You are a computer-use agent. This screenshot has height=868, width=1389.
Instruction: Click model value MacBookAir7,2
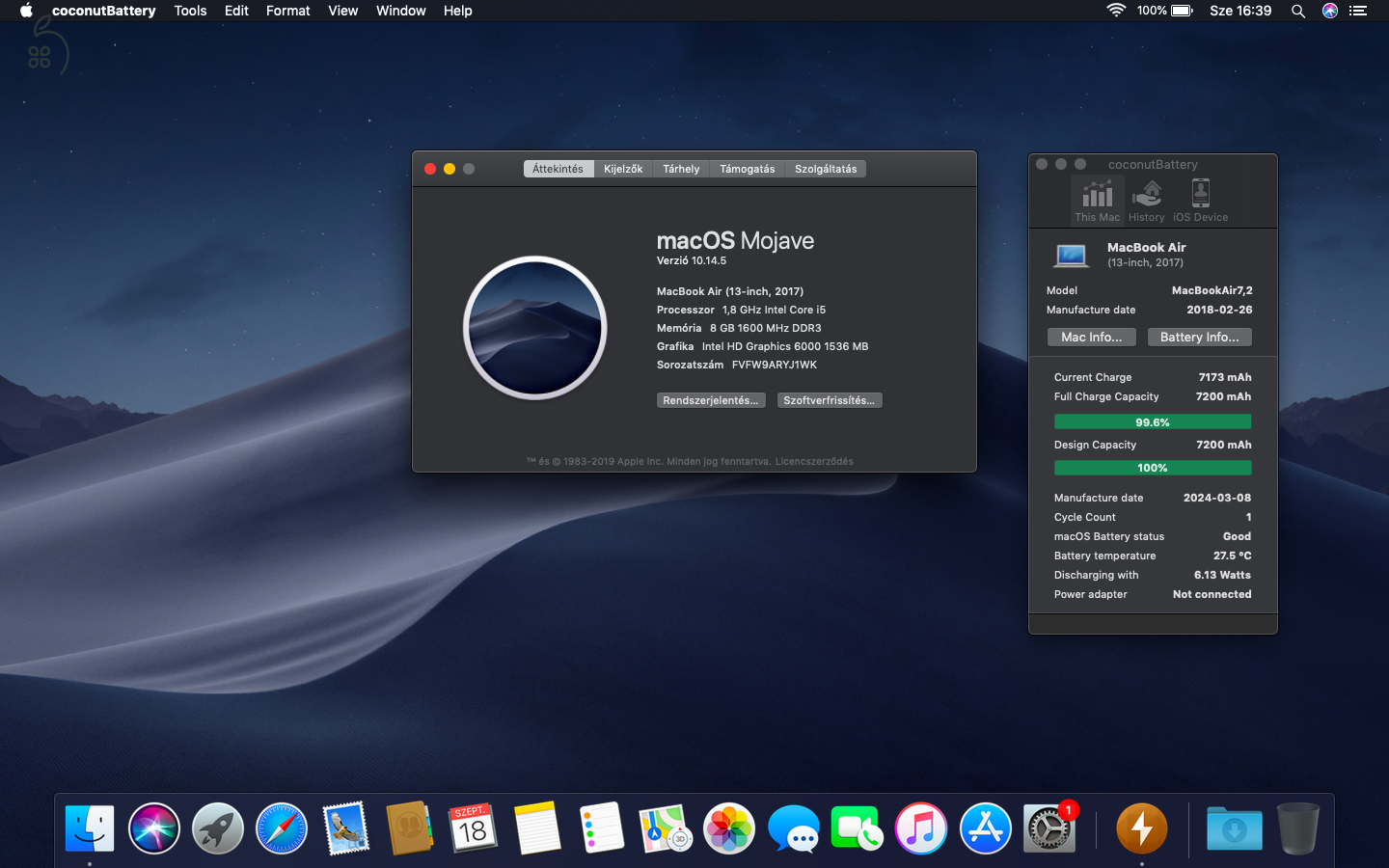click(1212, 290)
